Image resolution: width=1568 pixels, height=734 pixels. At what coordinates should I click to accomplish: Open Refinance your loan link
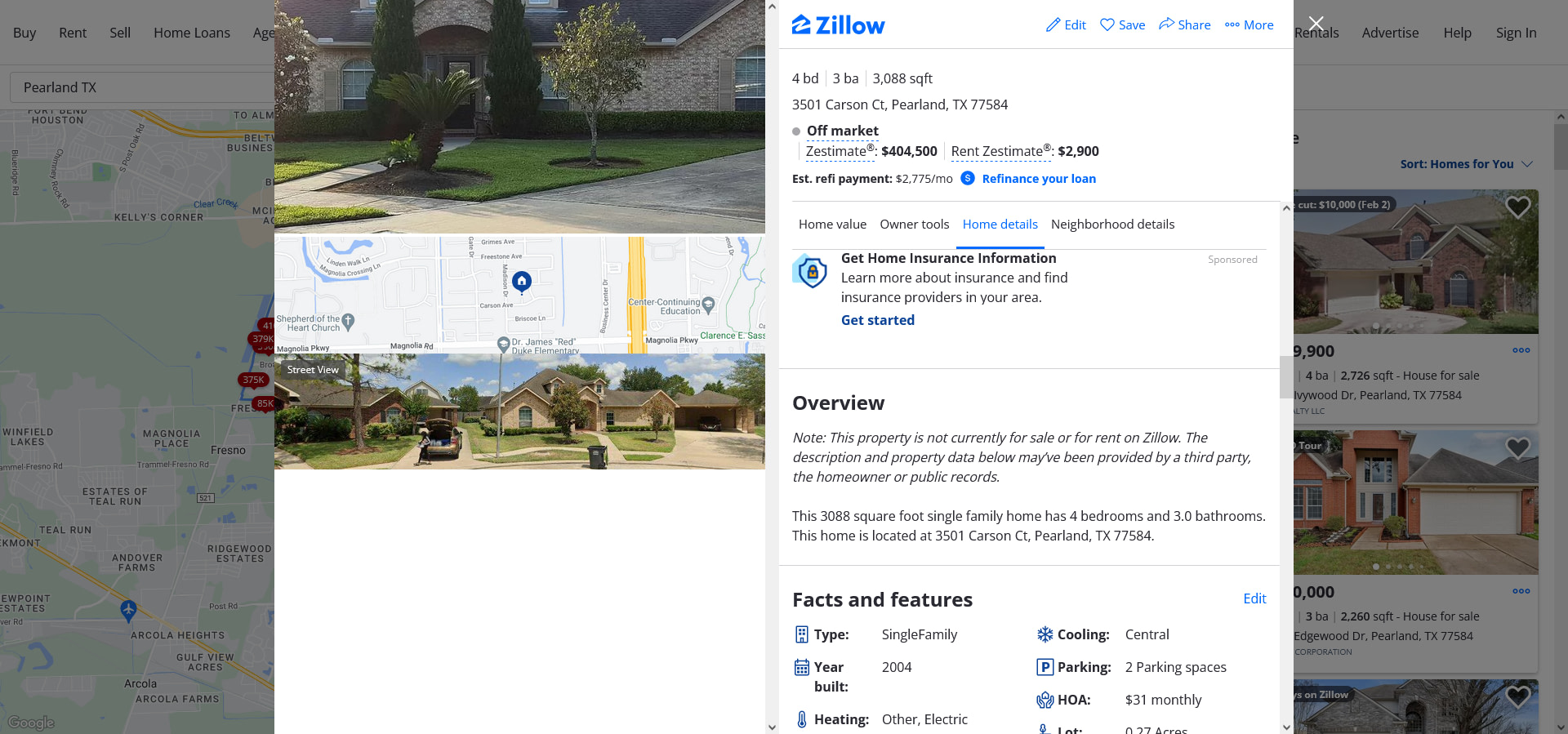pos(1039,179)
